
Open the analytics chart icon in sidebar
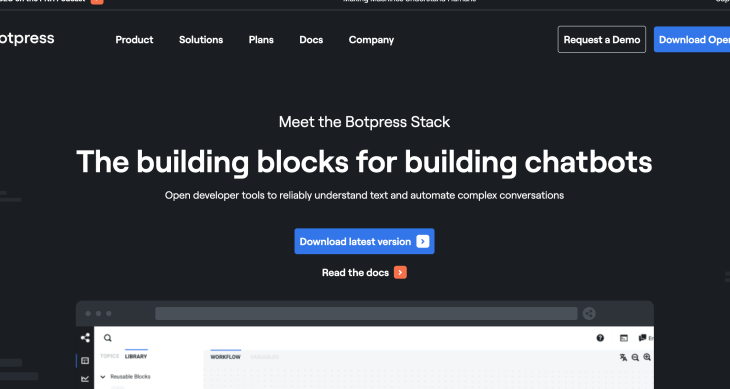(x=85, y=379)
